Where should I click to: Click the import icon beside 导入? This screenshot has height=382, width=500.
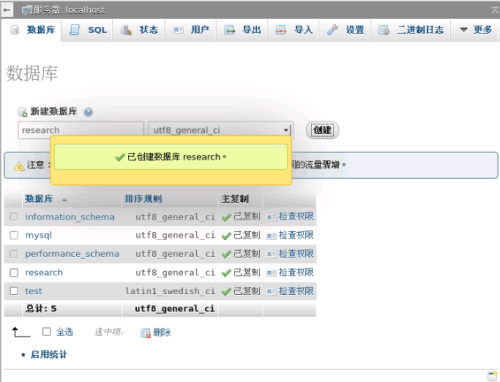pyautogui.click(x=281, y=30)
